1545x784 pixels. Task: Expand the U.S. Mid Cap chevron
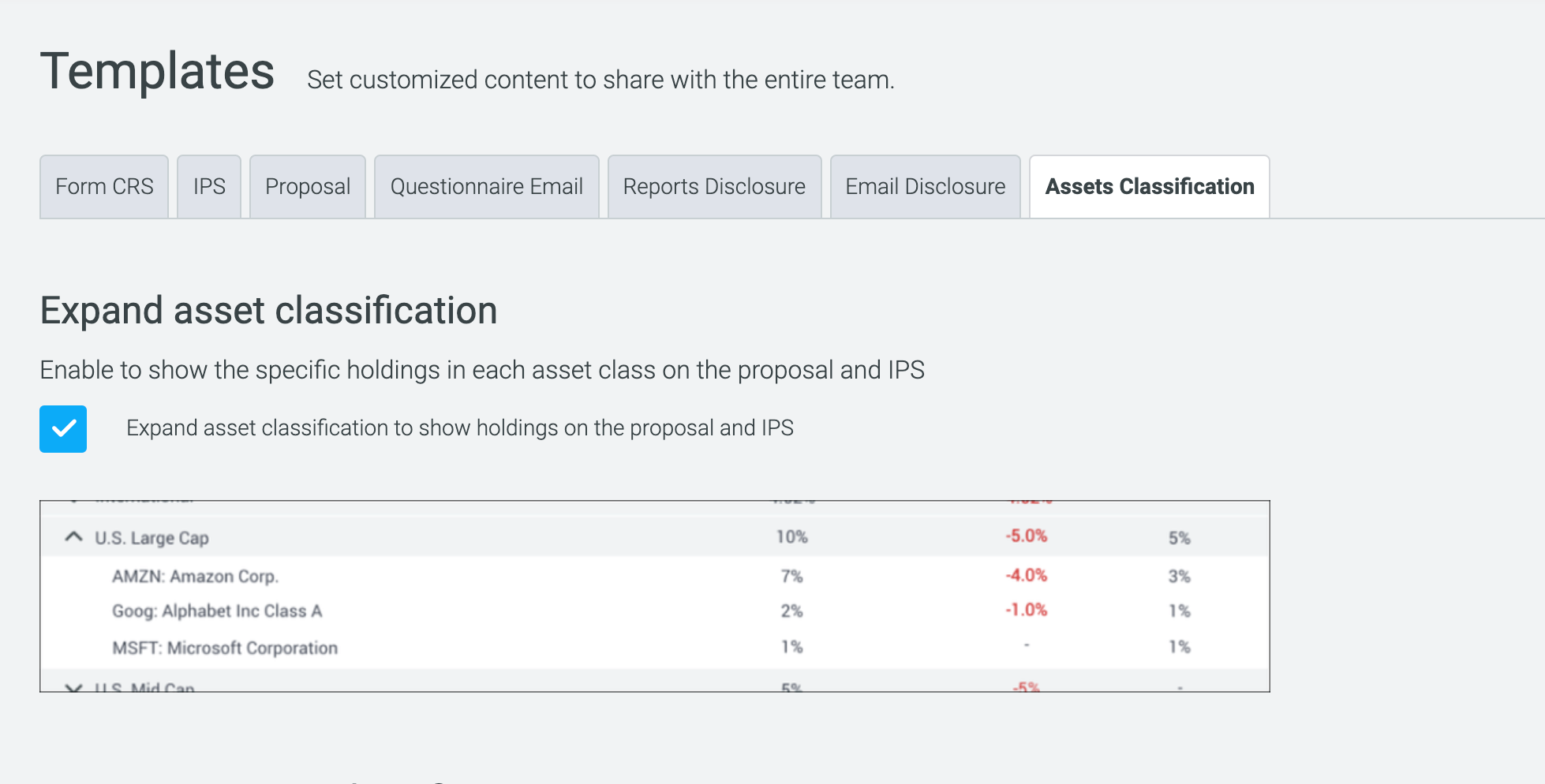tap(73, 688)
